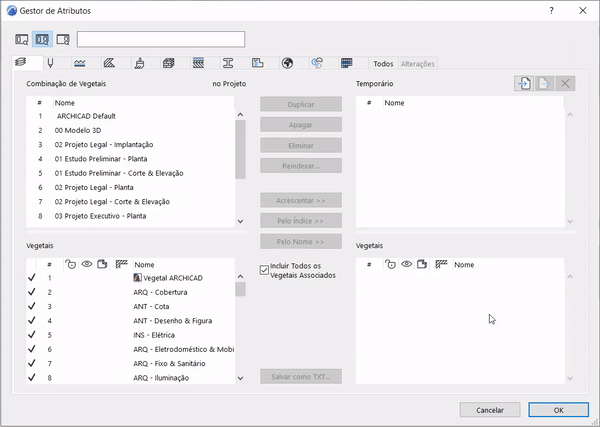Open the Fills attribute tab

tap(109, 63)
